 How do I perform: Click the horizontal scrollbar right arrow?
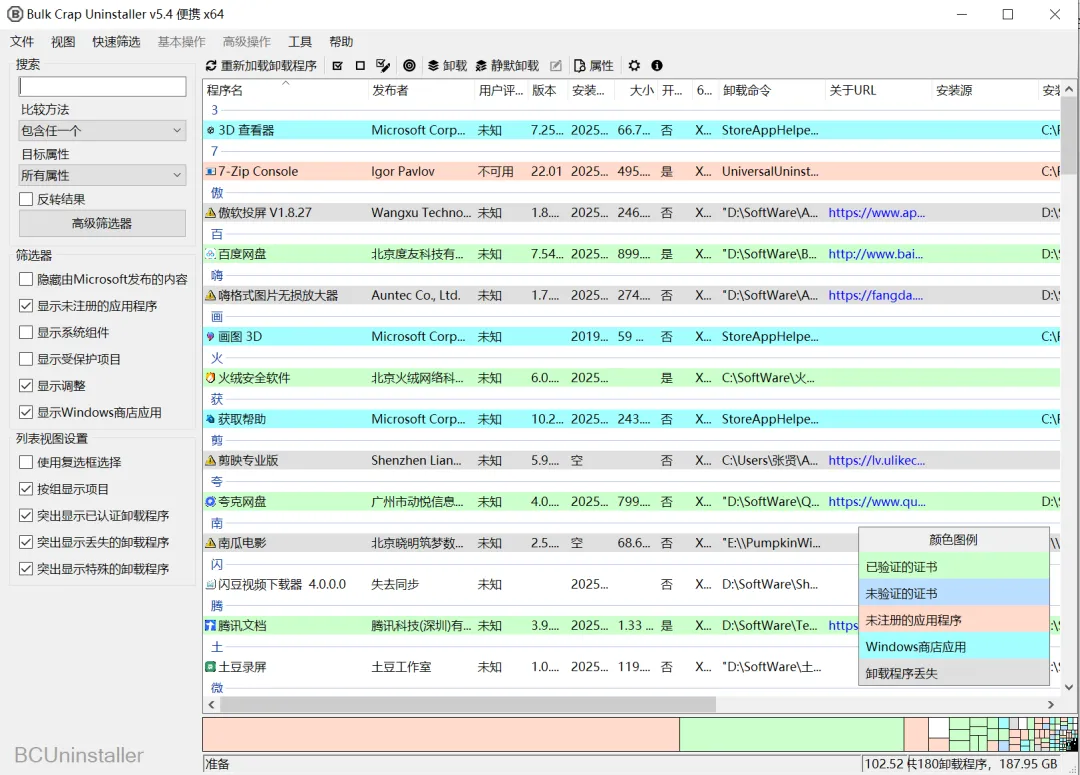1050,704
